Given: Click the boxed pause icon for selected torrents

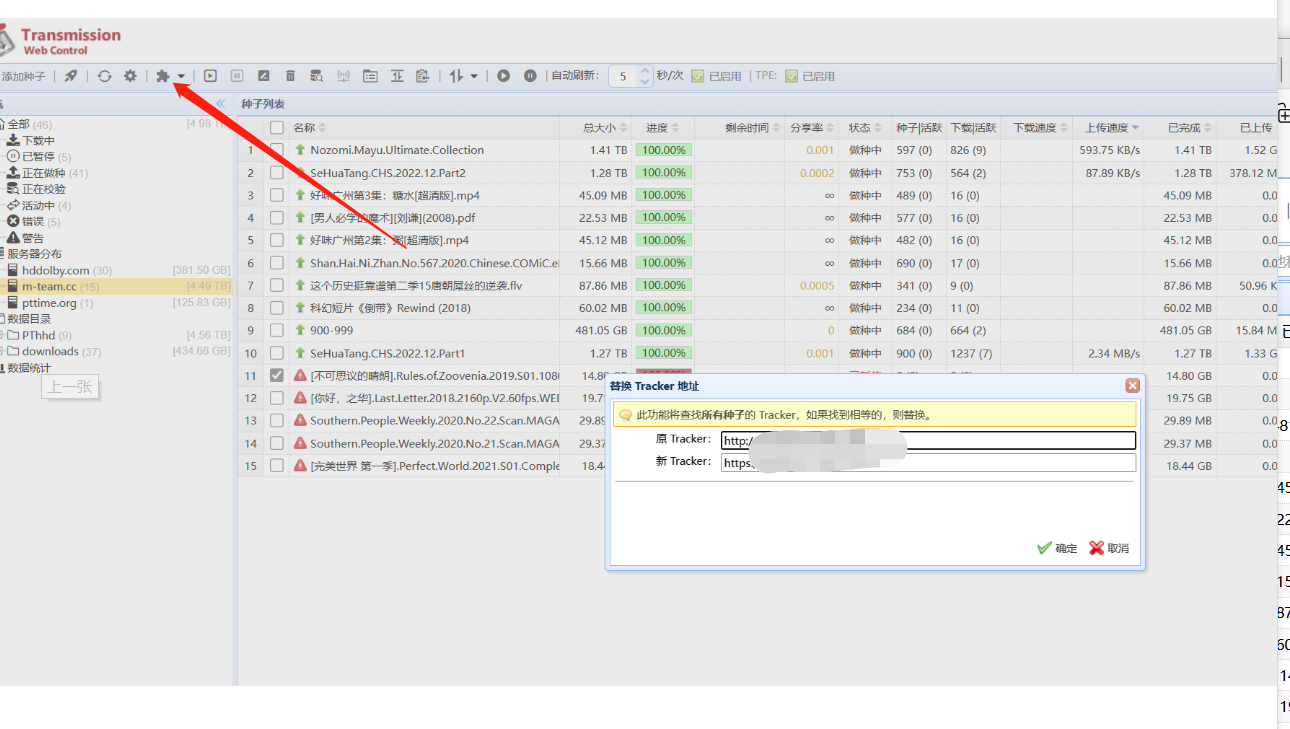Looking at the screenshot, I should [x=237, y=76].
